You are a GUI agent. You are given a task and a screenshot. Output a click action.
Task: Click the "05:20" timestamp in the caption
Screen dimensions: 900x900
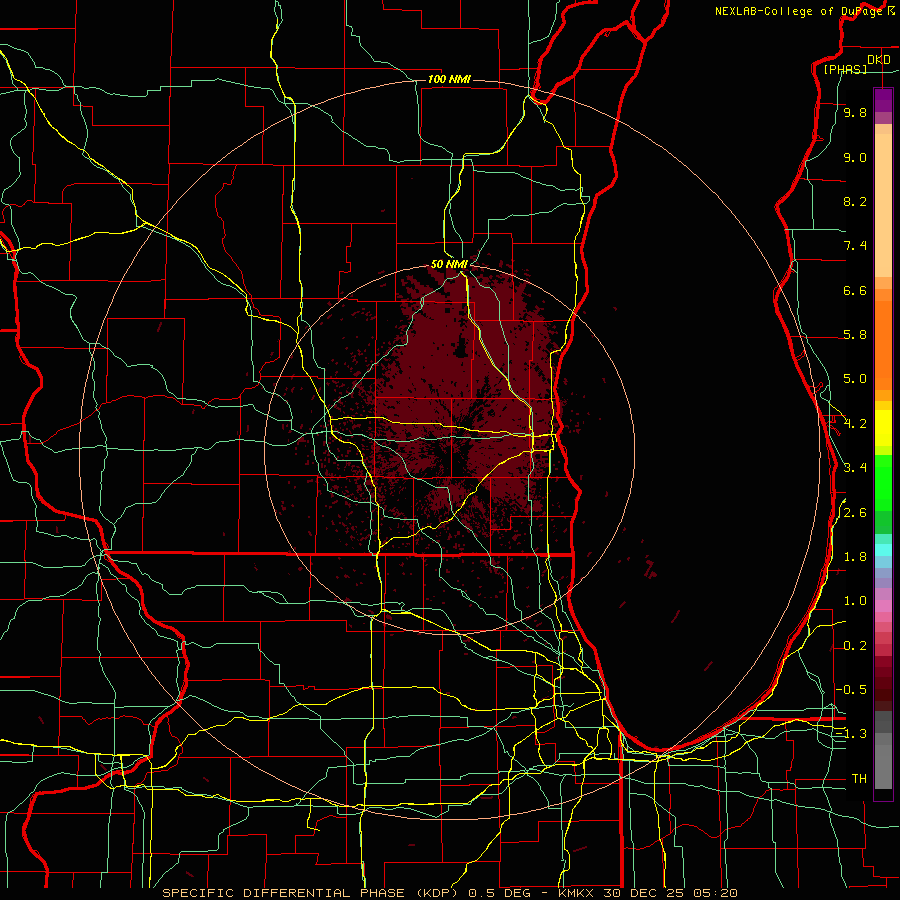point(715,893)
